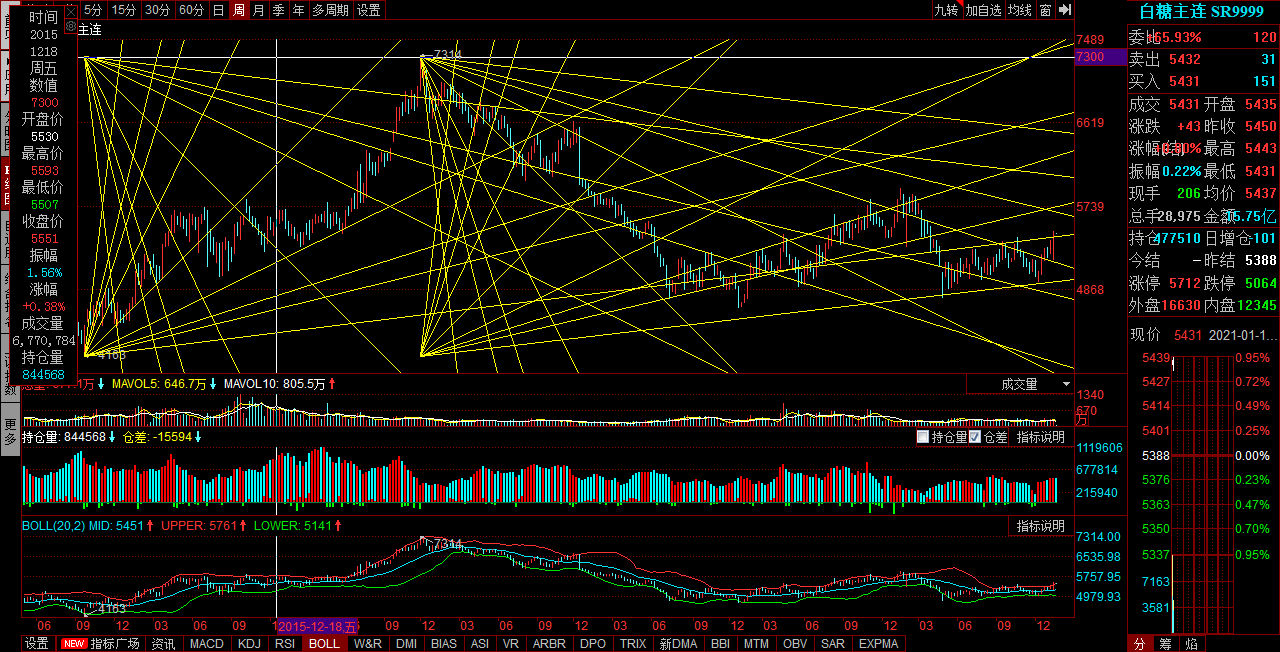
Task: Toggle the 仓差 checkbox
Action: [x=975, y=437]
